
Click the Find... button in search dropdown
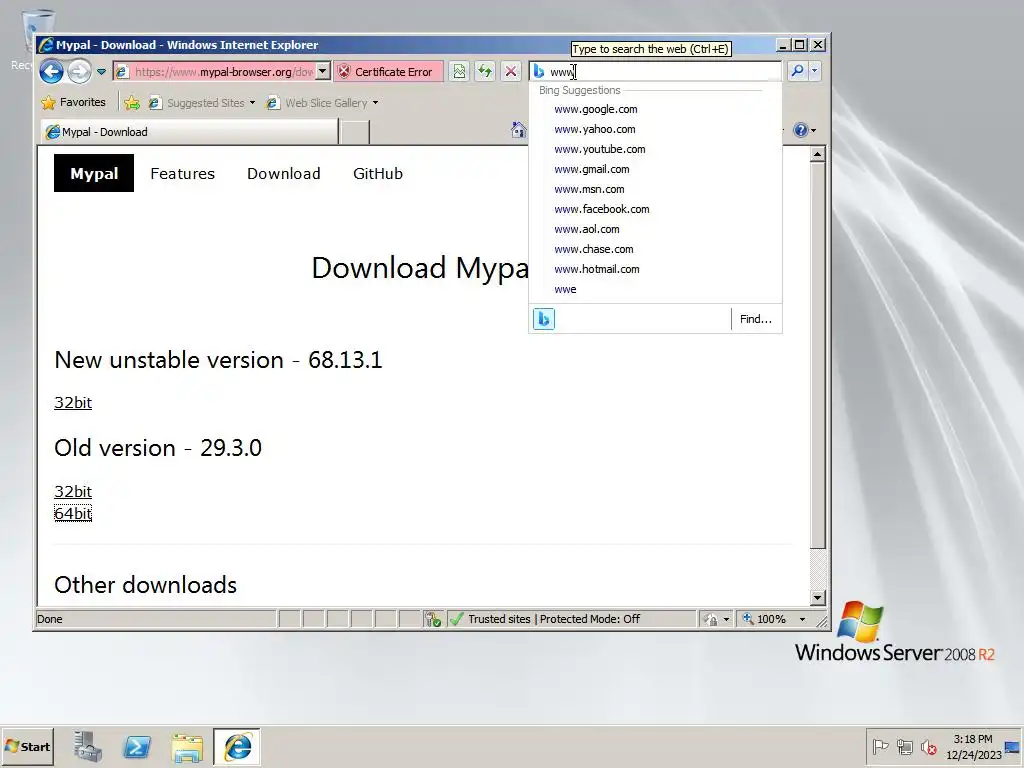[x=756, y=319]
